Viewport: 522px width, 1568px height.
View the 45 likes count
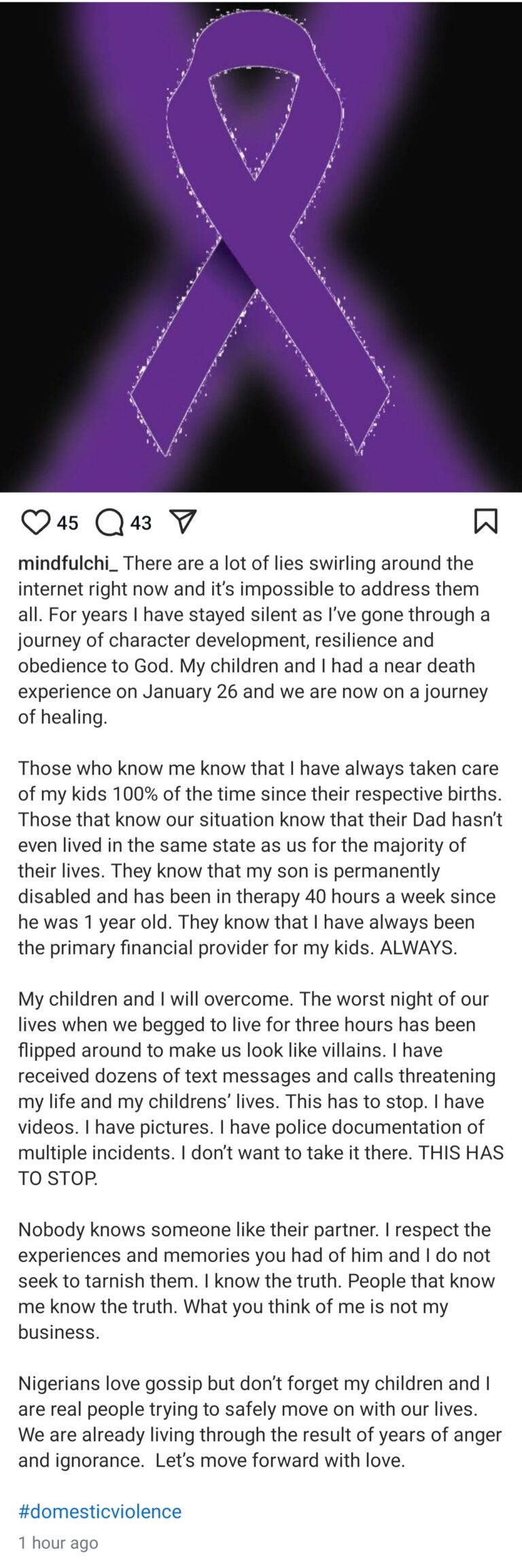point(67,523)
